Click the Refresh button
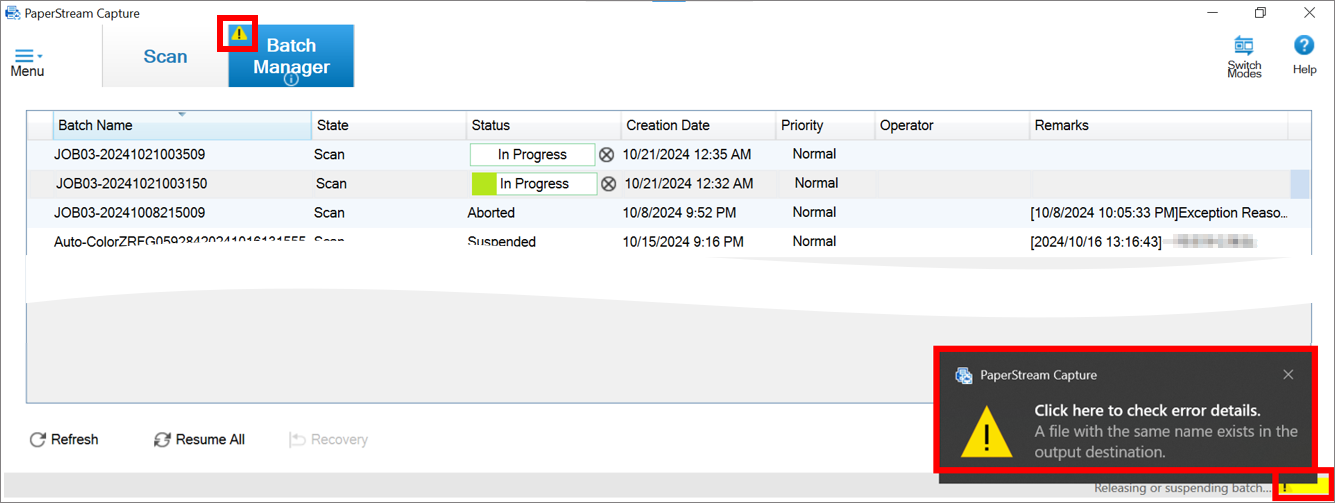 [x=64, y=439]
